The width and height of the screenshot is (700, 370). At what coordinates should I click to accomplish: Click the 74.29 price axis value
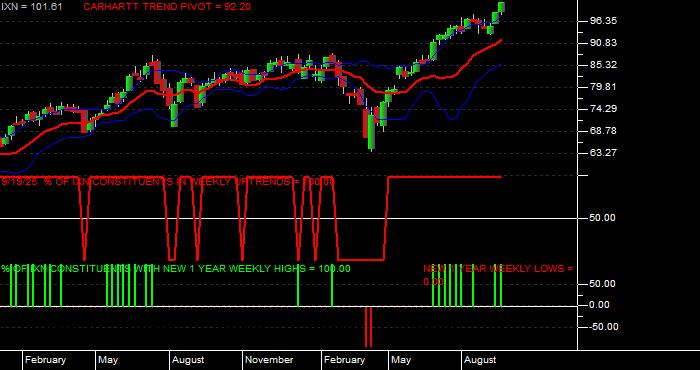tap(603, 108)
